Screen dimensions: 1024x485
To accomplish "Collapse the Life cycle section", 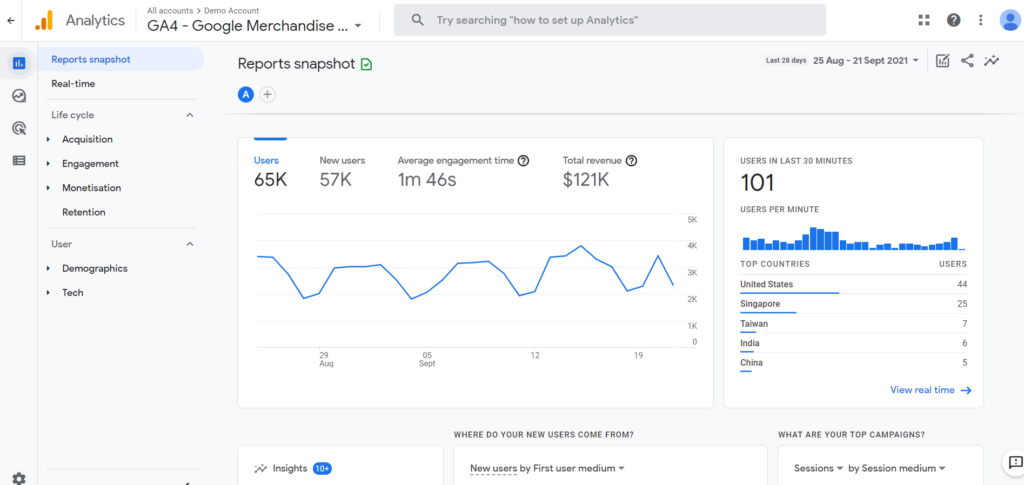I will pos(190,115).
